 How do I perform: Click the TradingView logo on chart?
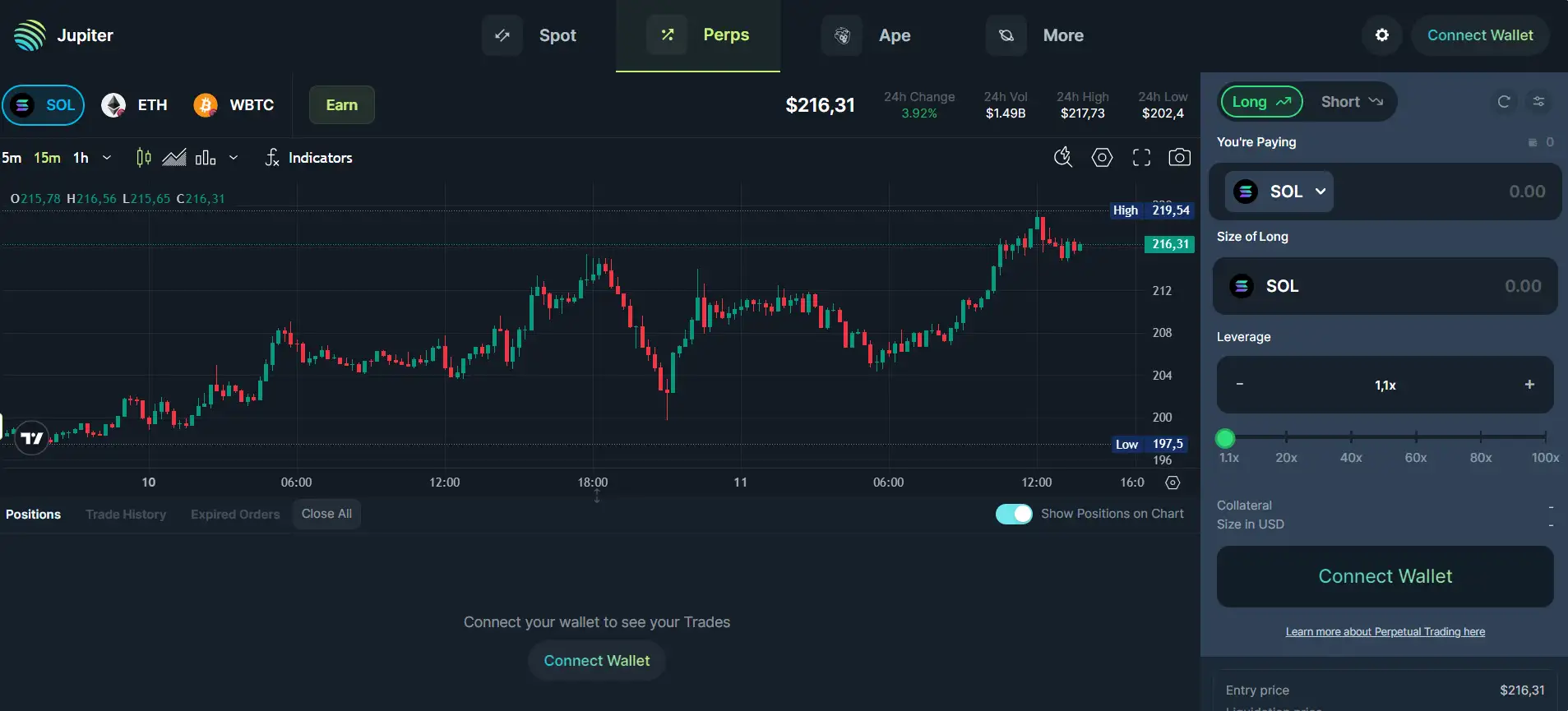pos(32,438)
